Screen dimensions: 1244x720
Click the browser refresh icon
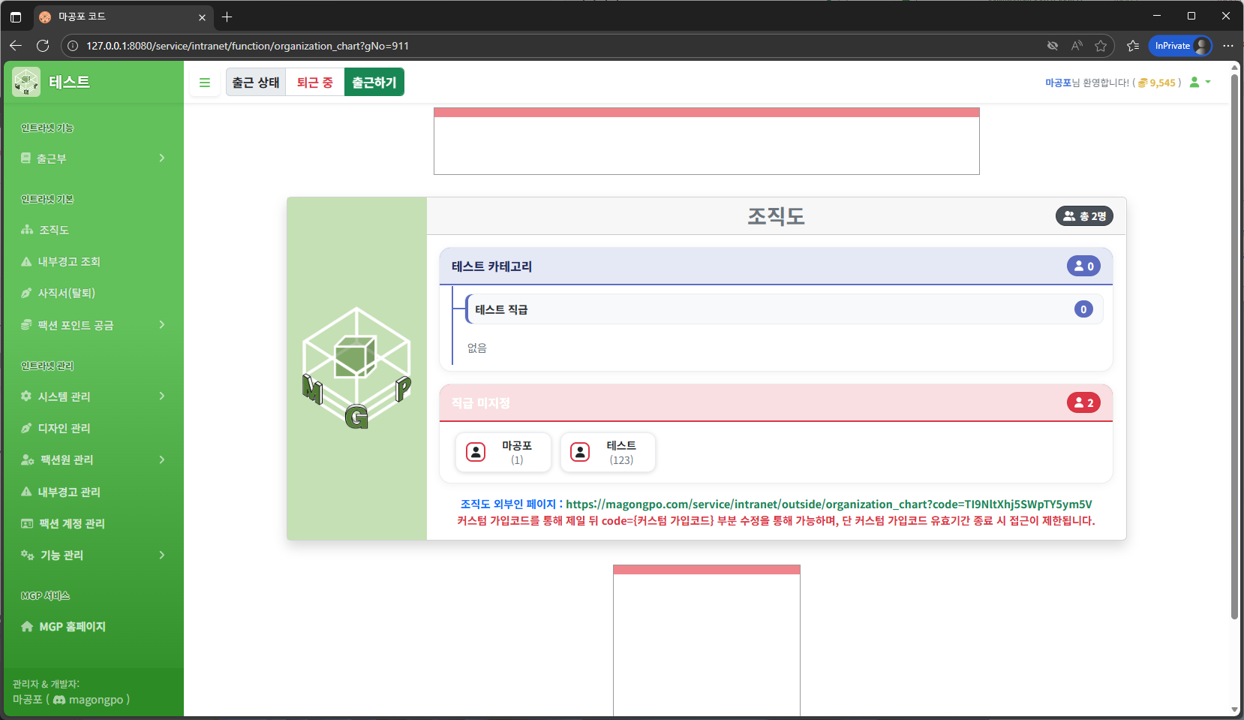43,46
